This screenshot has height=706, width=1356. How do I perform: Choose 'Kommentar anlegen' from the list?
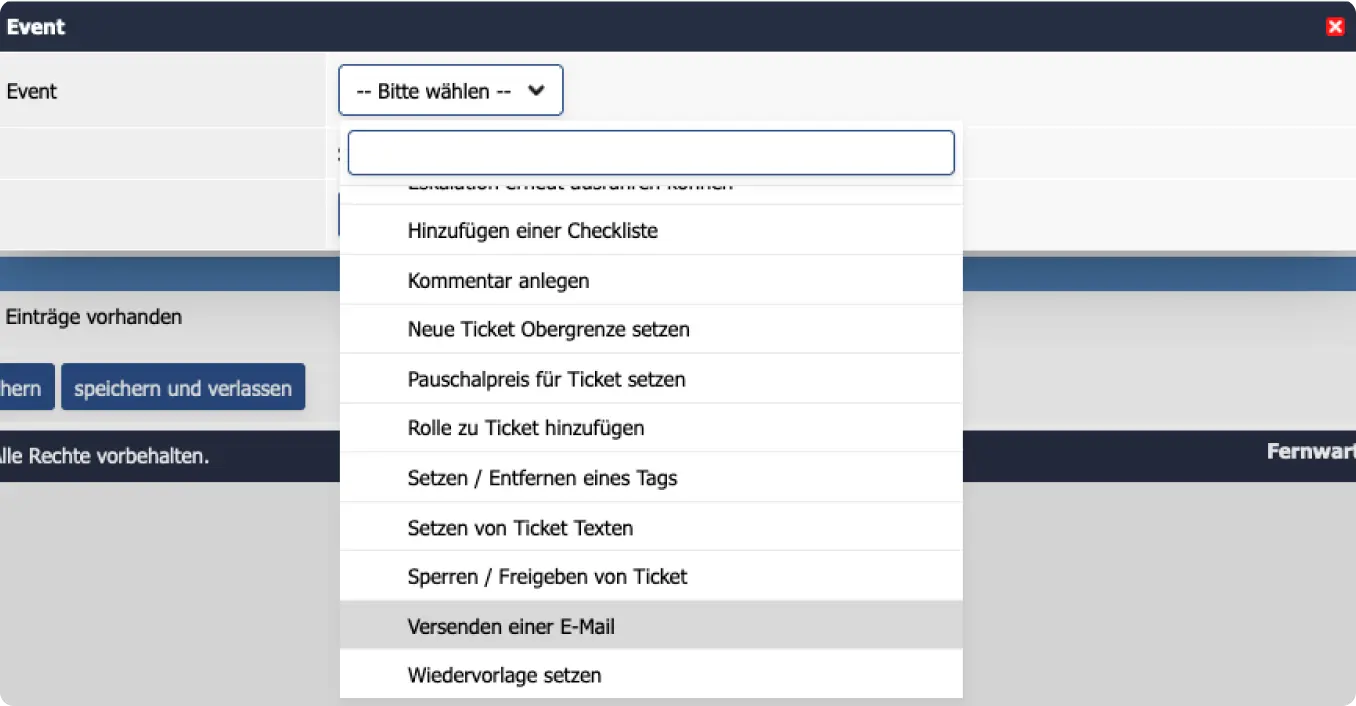(651, 281)
